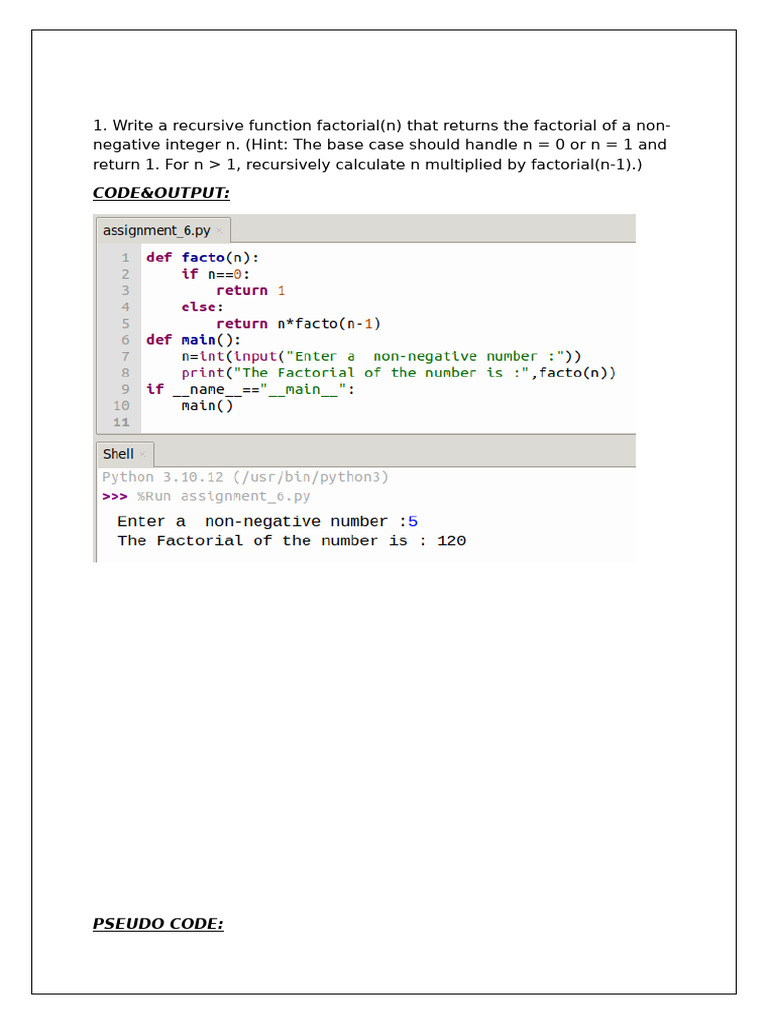Click line number 6 in the gutter

(125, 340)
